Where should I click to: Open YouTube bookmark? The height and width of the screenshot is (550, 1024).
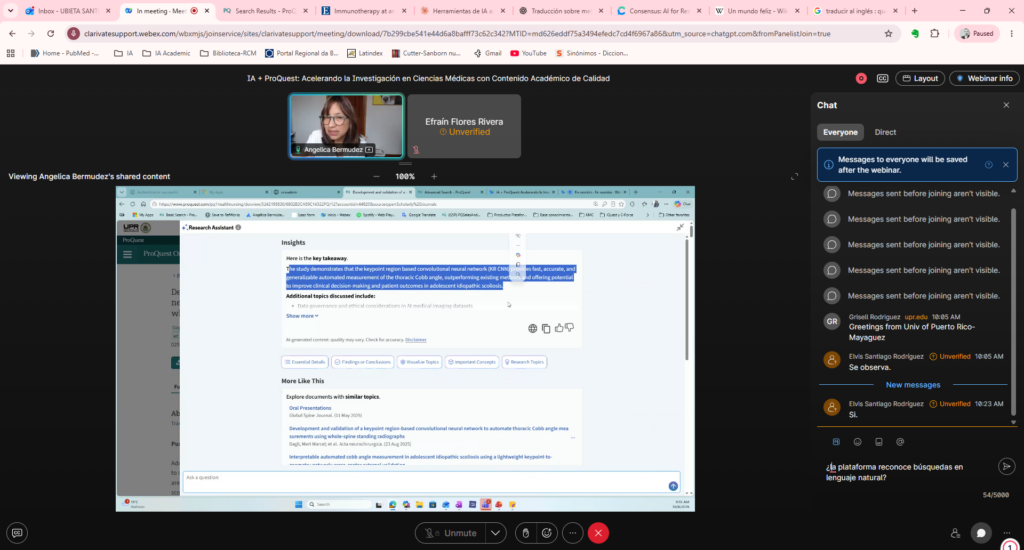click(x=528, y=54)
